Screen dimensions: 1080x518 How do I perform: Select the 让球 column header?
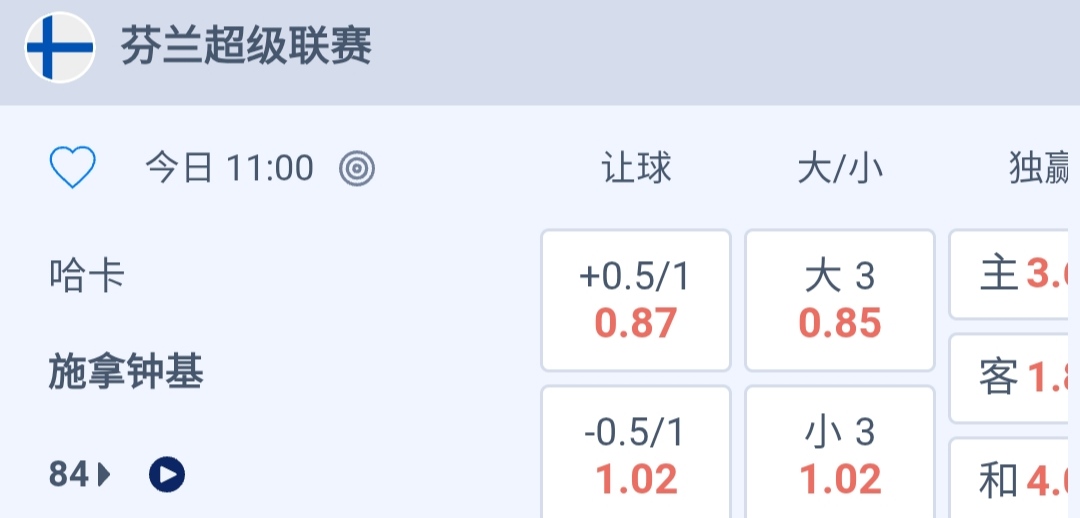(x=636, y=169)
